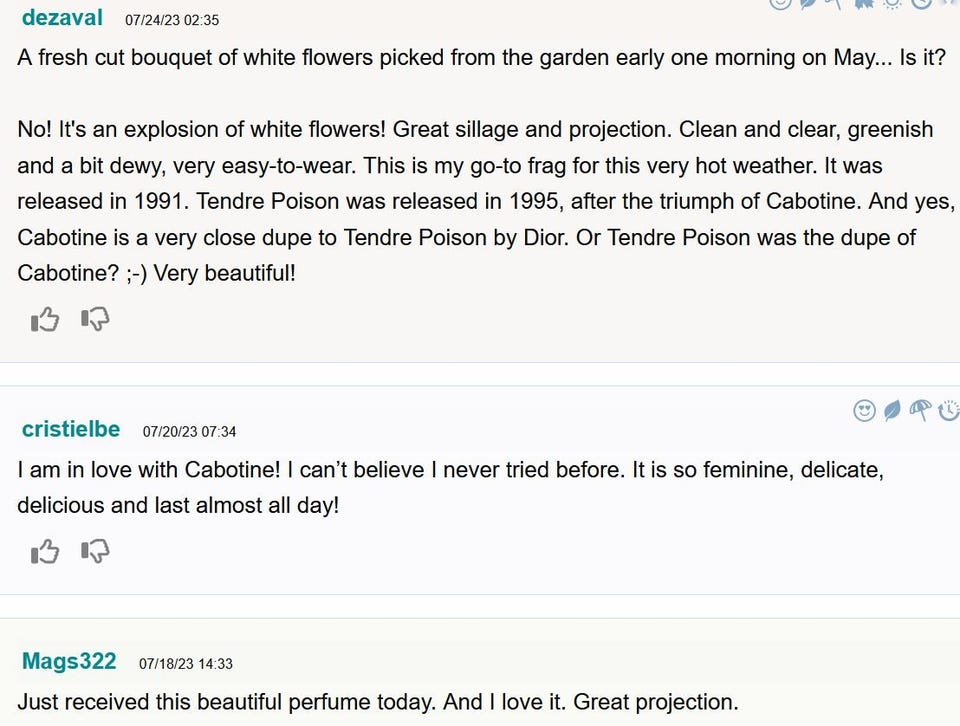The image size is (960, 726).
Task: Click the 07/24/23 02:35 review timestamp
Action: pos(172,20)
